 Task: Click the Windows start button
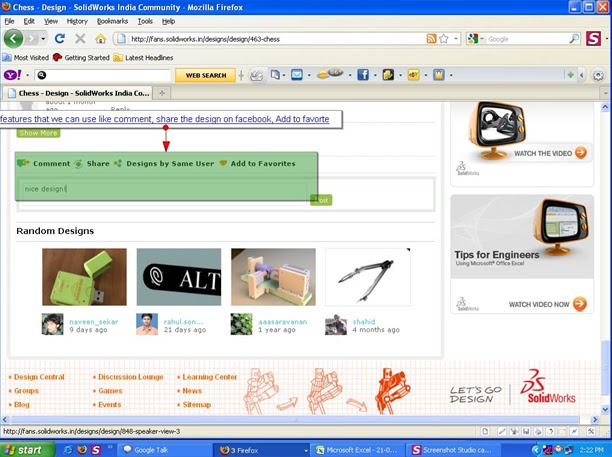(27, 450)
